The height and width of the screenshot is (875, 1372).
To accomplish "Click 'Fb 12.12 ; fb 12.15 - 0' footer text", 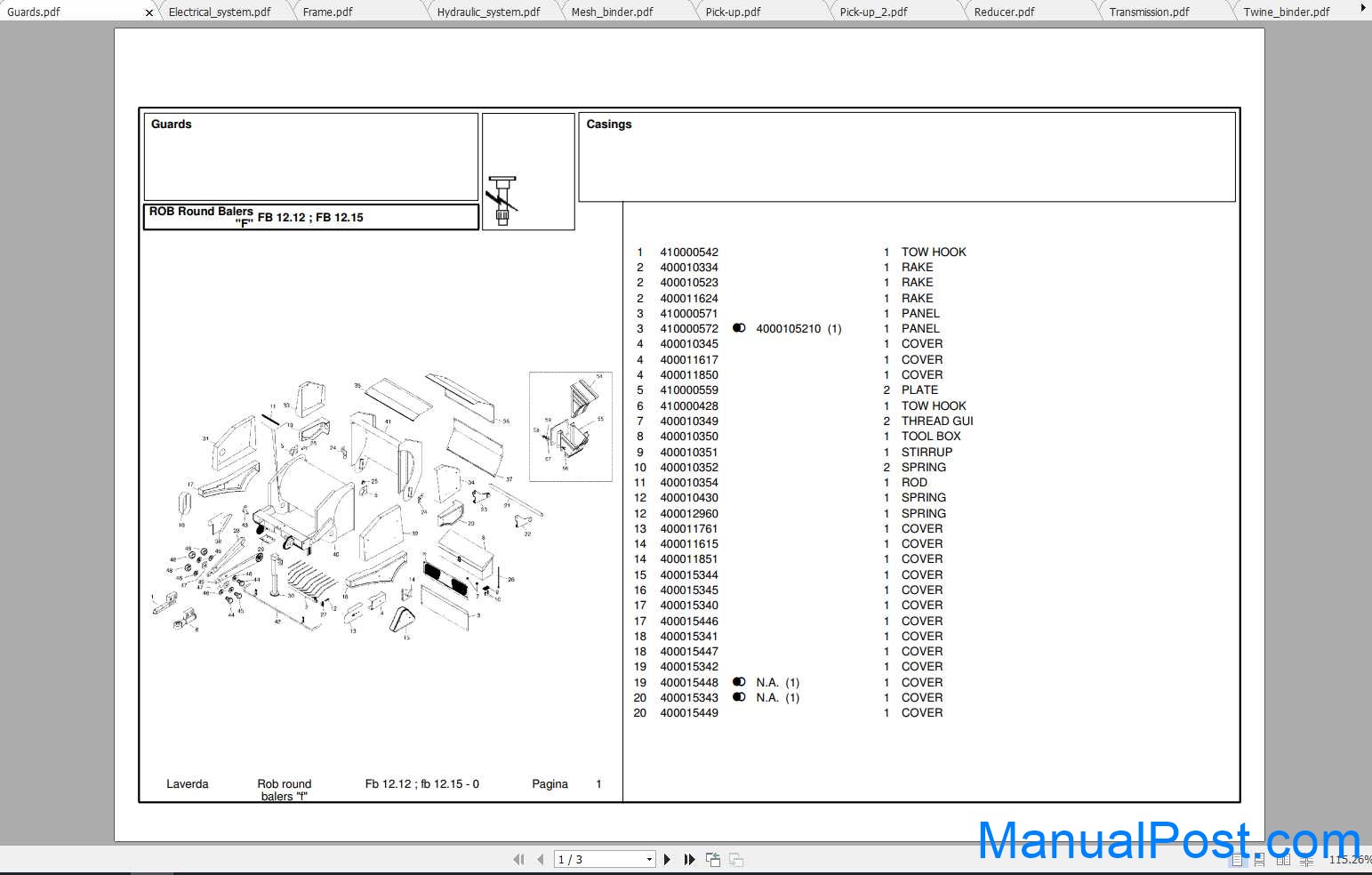I will [422, 784].
